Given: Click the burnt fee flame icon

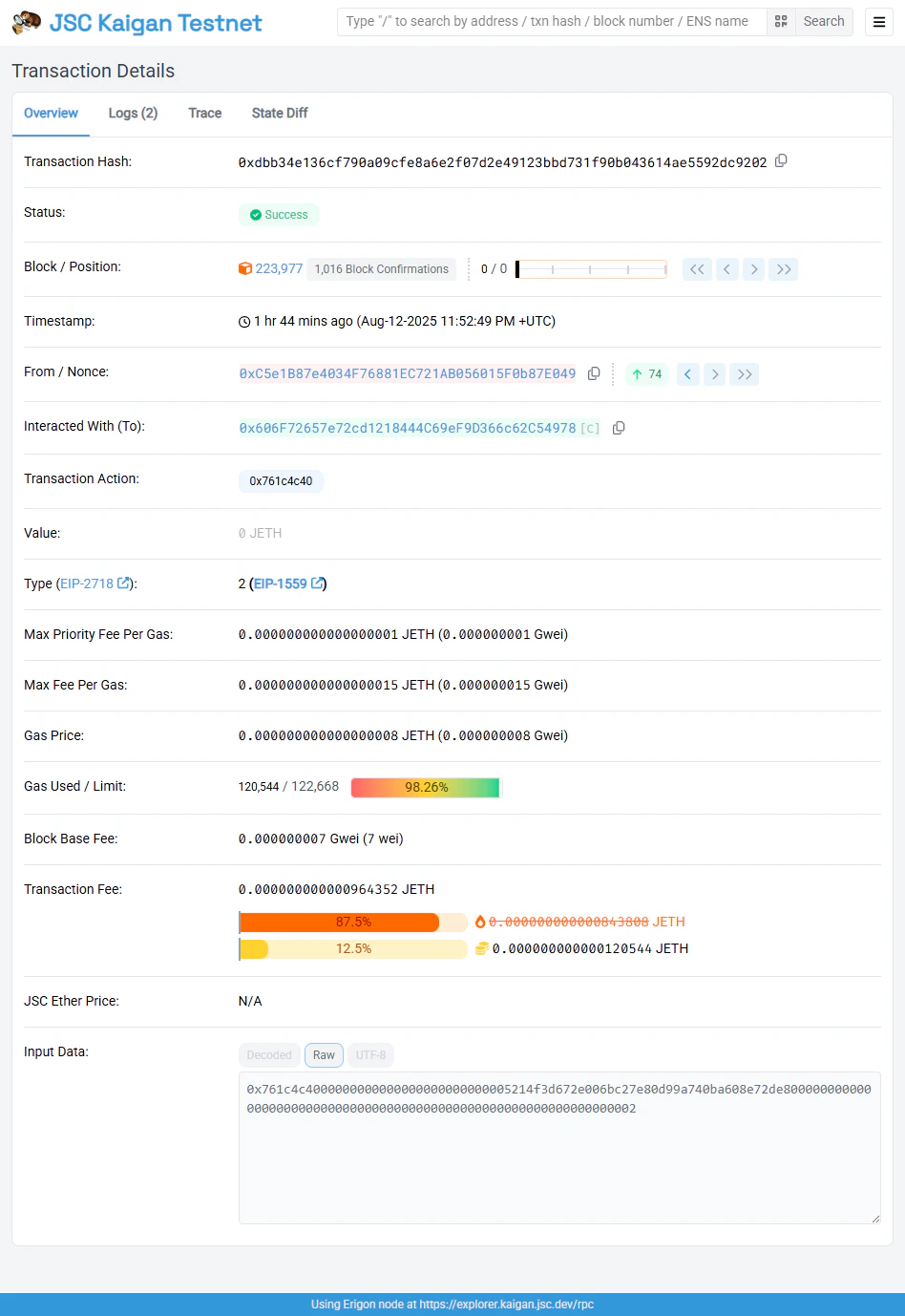Looking at the screenshot, I should tap(480, 922).
